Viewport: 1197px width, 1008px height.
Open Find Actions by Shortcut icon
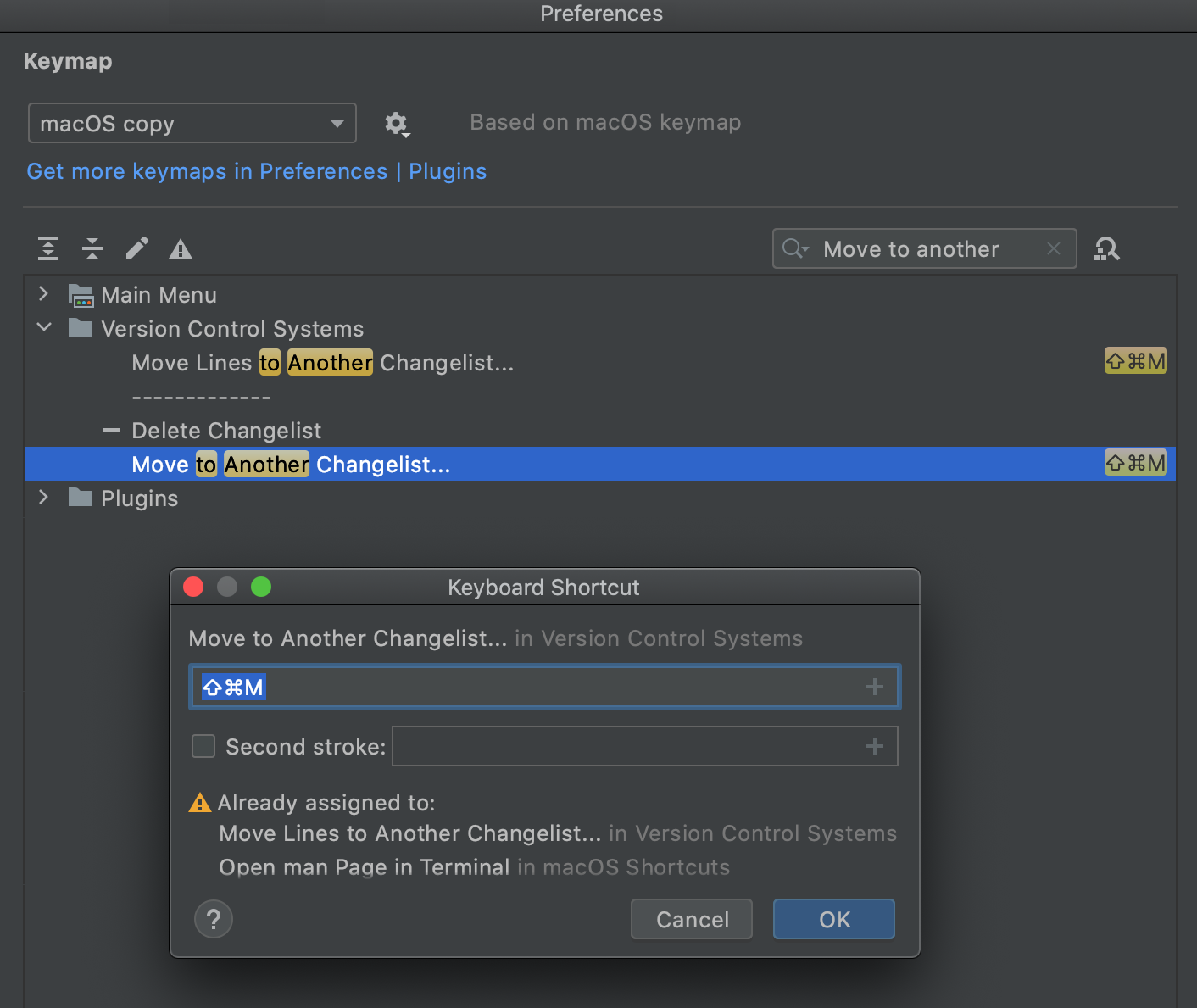pyautogui.click(x=1107, y=248)
